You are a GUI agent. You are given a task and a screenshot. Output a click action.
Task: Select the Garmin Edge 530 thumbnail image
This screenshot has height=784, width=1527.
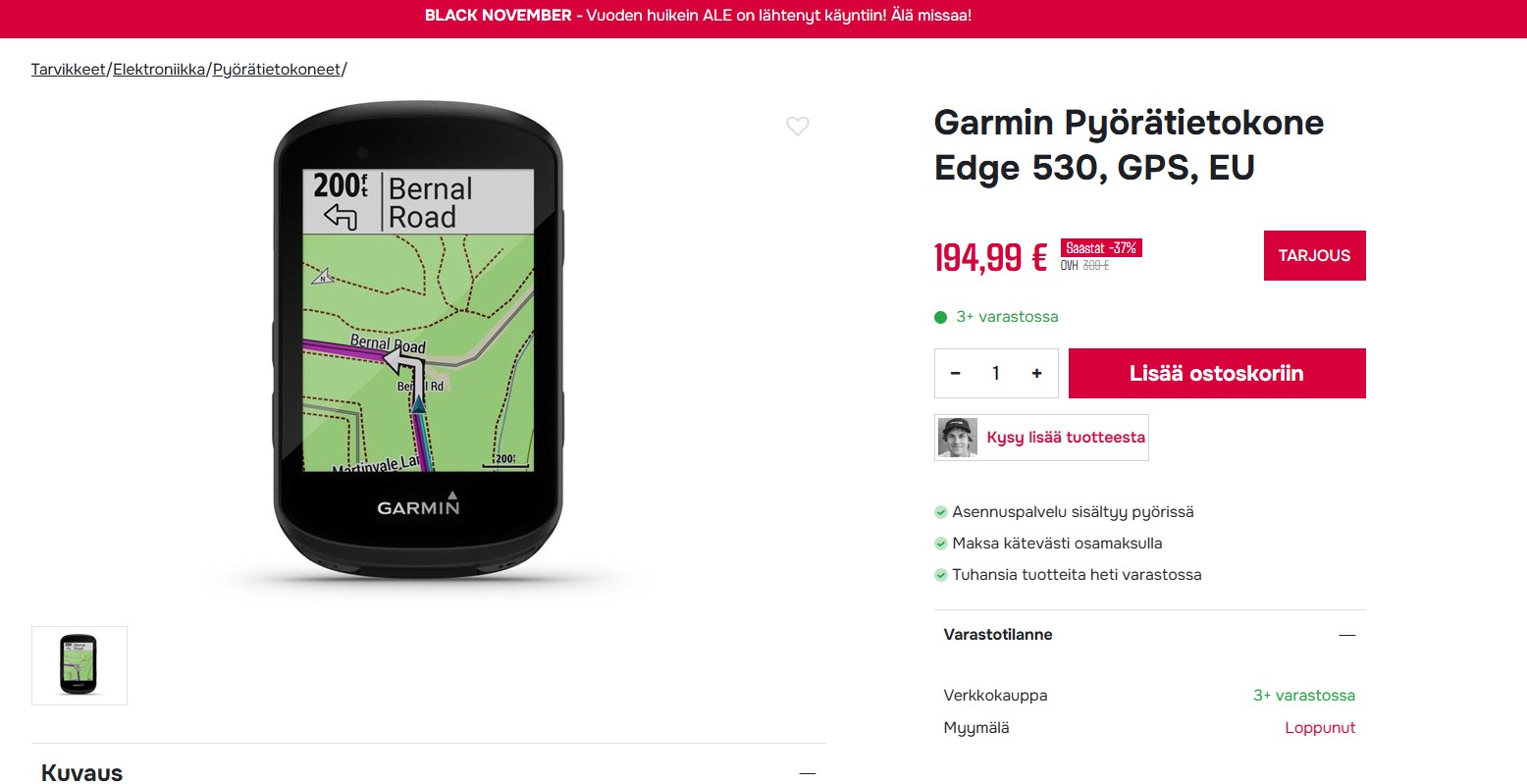pos(79,665)
